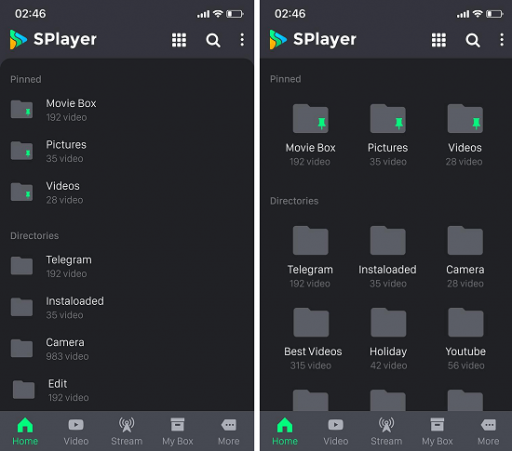
Task: Open the Holiday folder in grid view
Action: [x=388, y=339]
